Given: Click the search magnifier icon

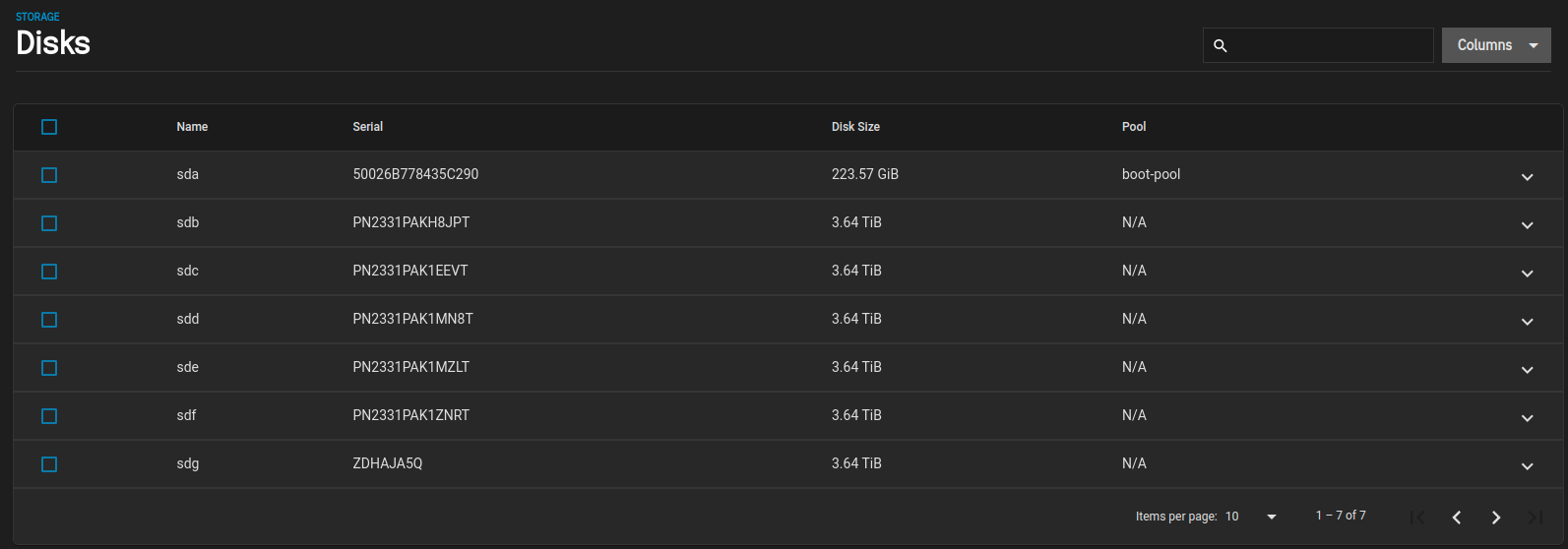Looking at the screenshot, I should [x=1221, y=45].
